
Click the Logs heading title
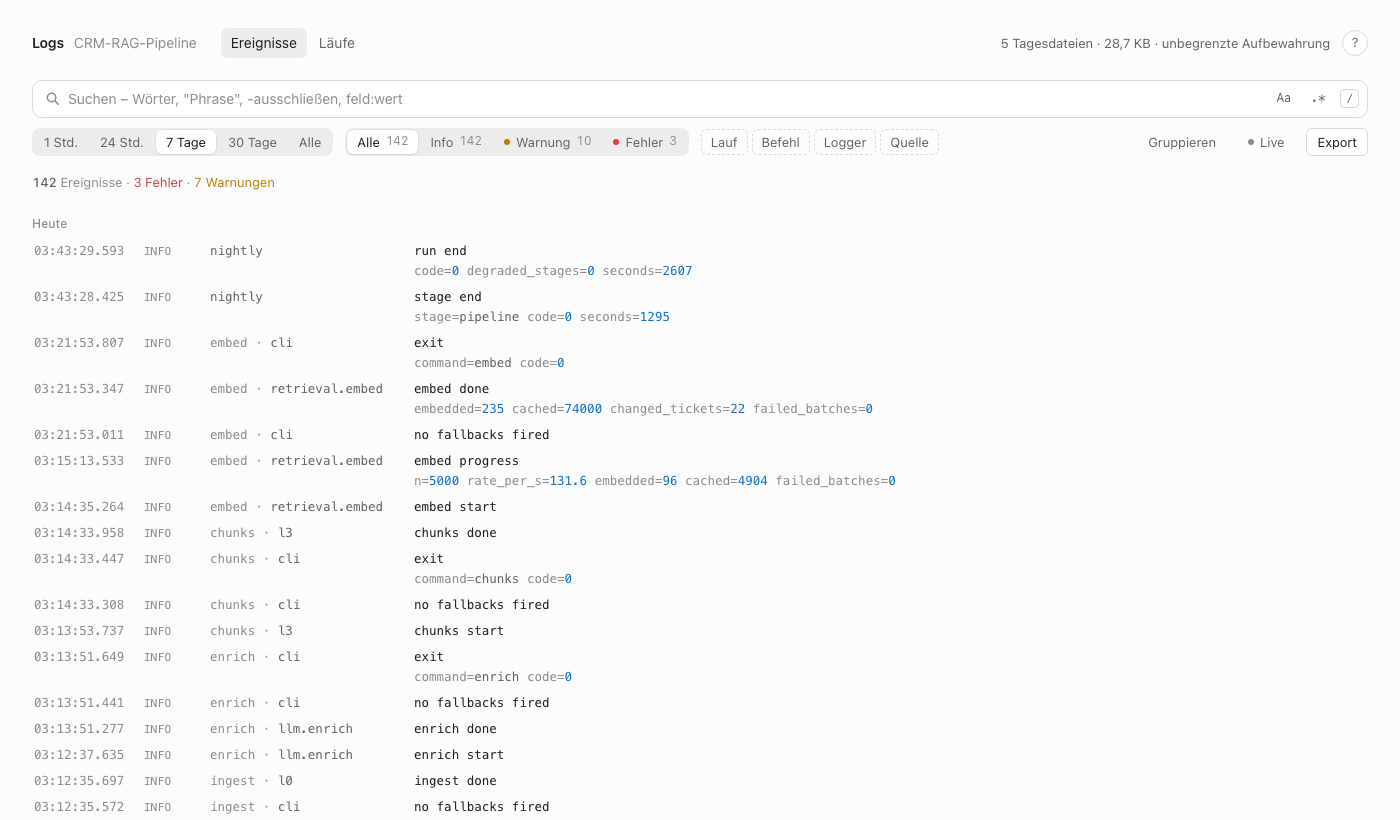coord(48,43)
